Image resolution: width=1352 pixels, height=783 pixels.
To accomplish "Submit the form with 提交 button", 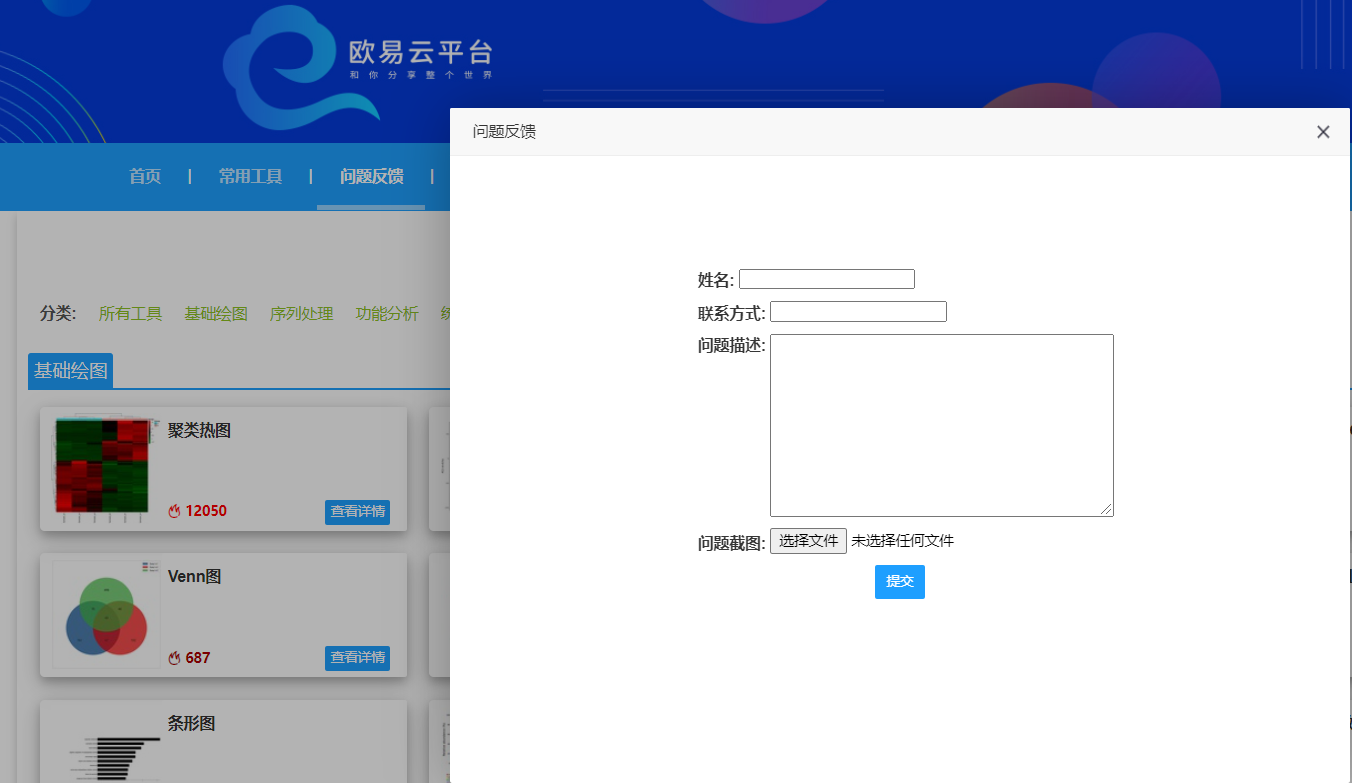I will 899,582.
